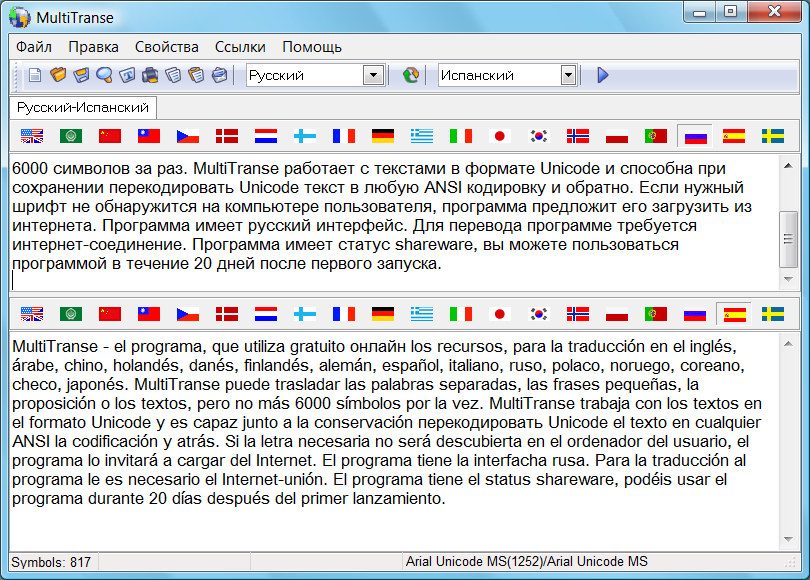
Task: Open a file with the folder icon
Action: pos(58,75)
